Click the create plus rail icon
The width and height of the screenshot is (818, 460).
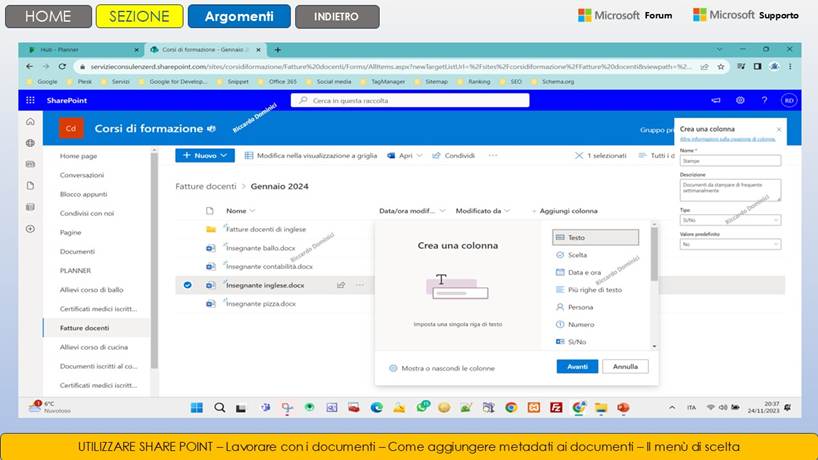point(30,228)
